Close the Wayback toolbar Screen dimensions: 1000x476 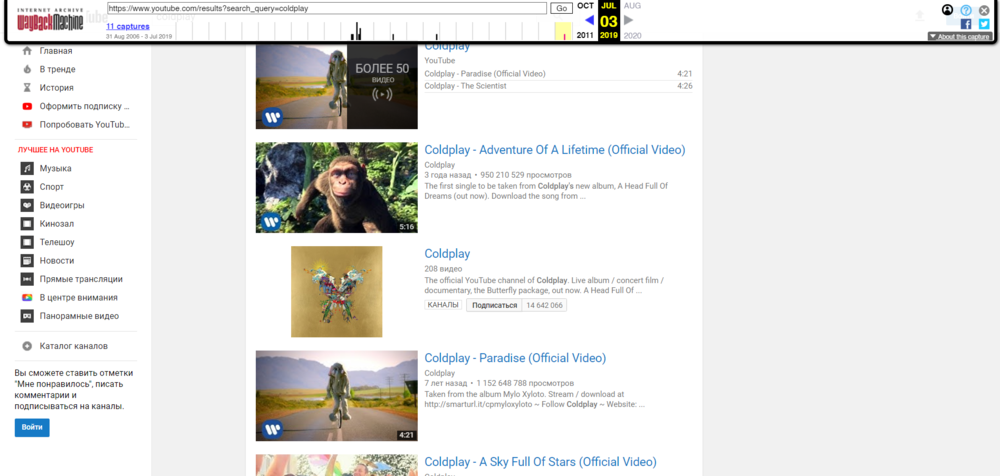point(984,10)
